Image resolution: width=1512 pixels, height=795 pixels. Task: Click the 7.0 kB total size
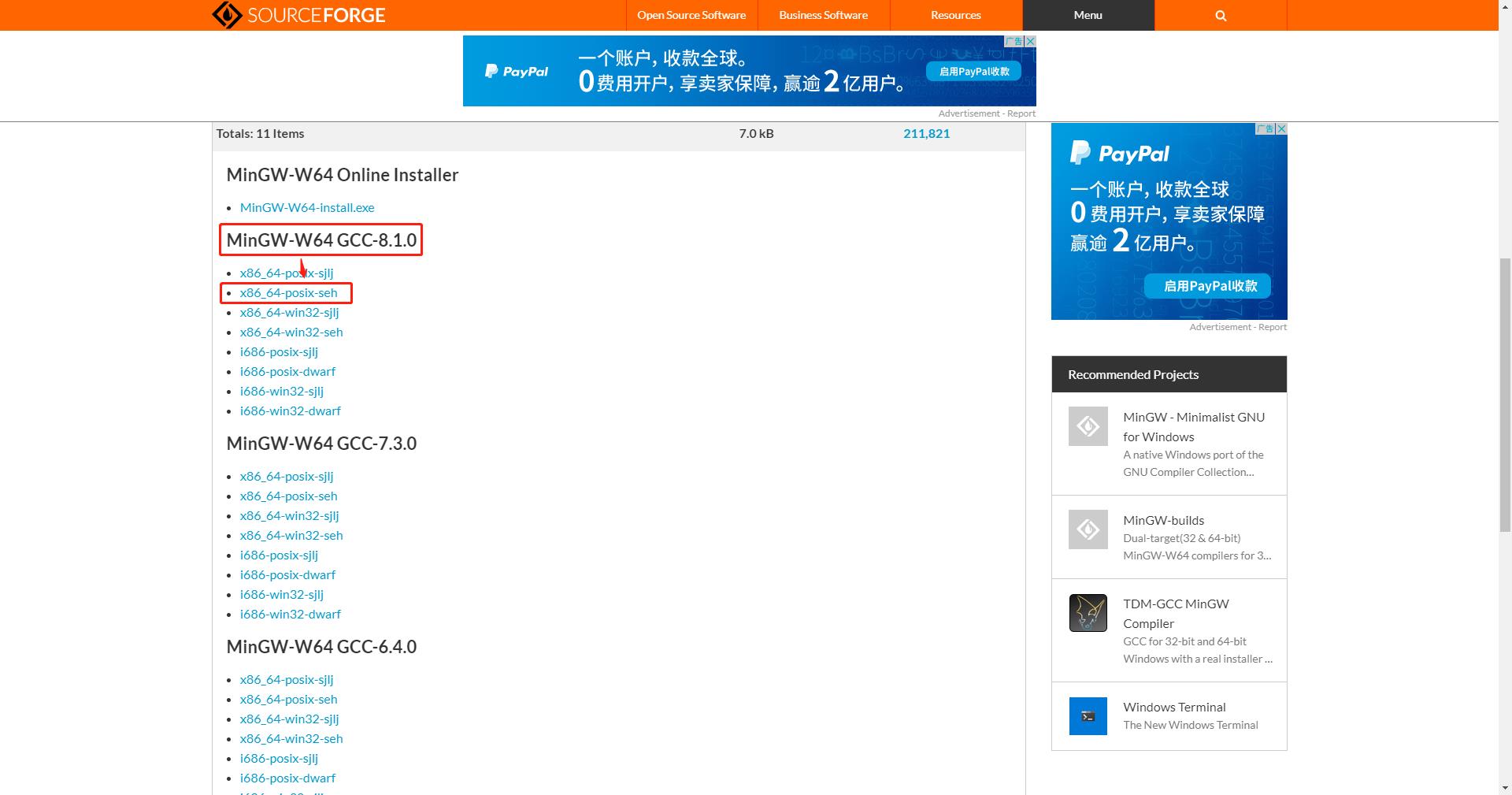[756, 133]
